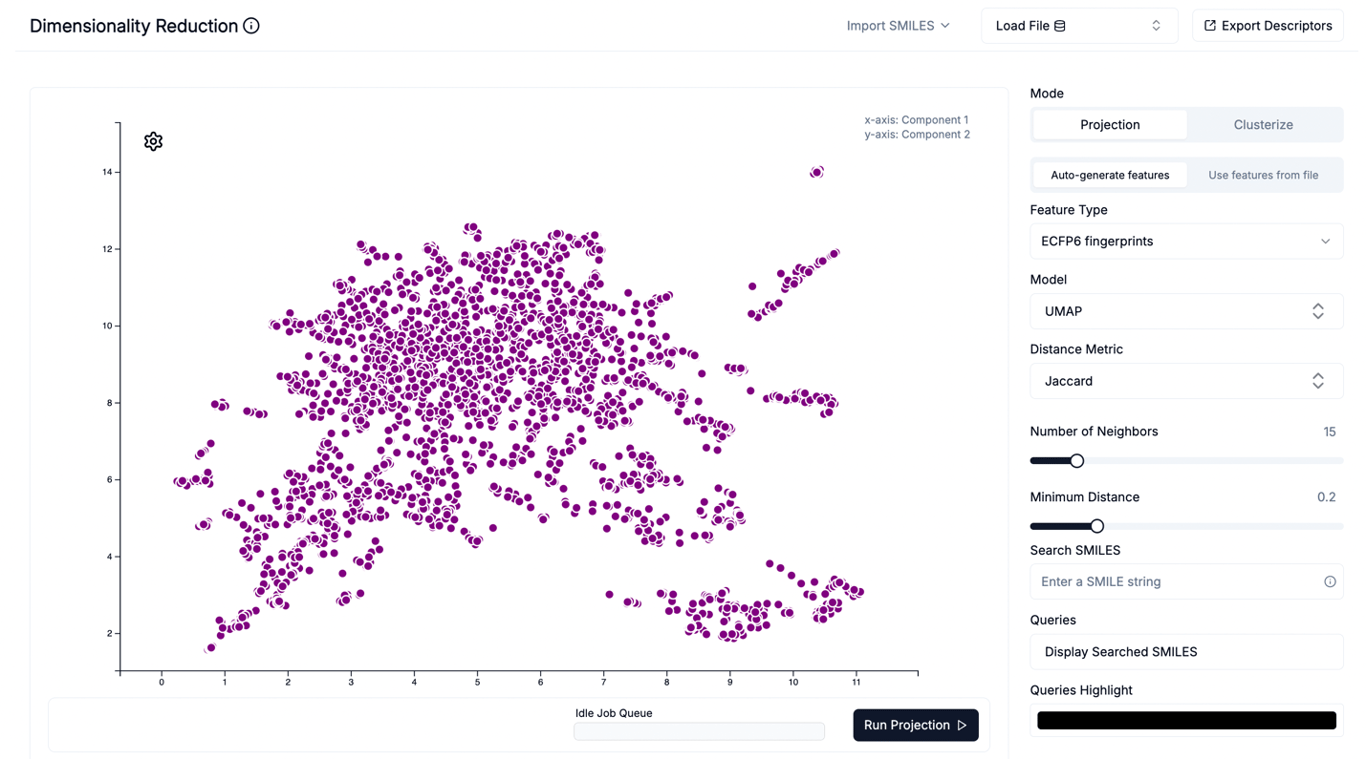Select the Projection tab

click(1109, 124)
